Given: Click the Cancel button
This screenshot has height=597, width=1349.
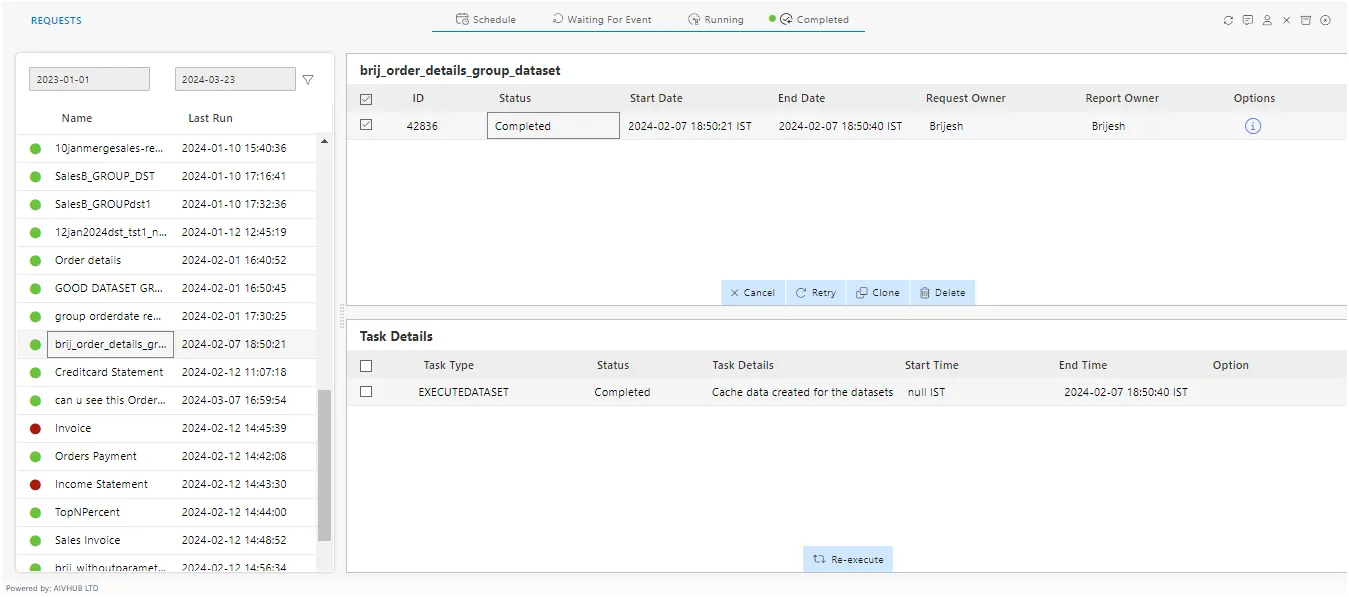Looking at the screenshot, I should [753, 293].
